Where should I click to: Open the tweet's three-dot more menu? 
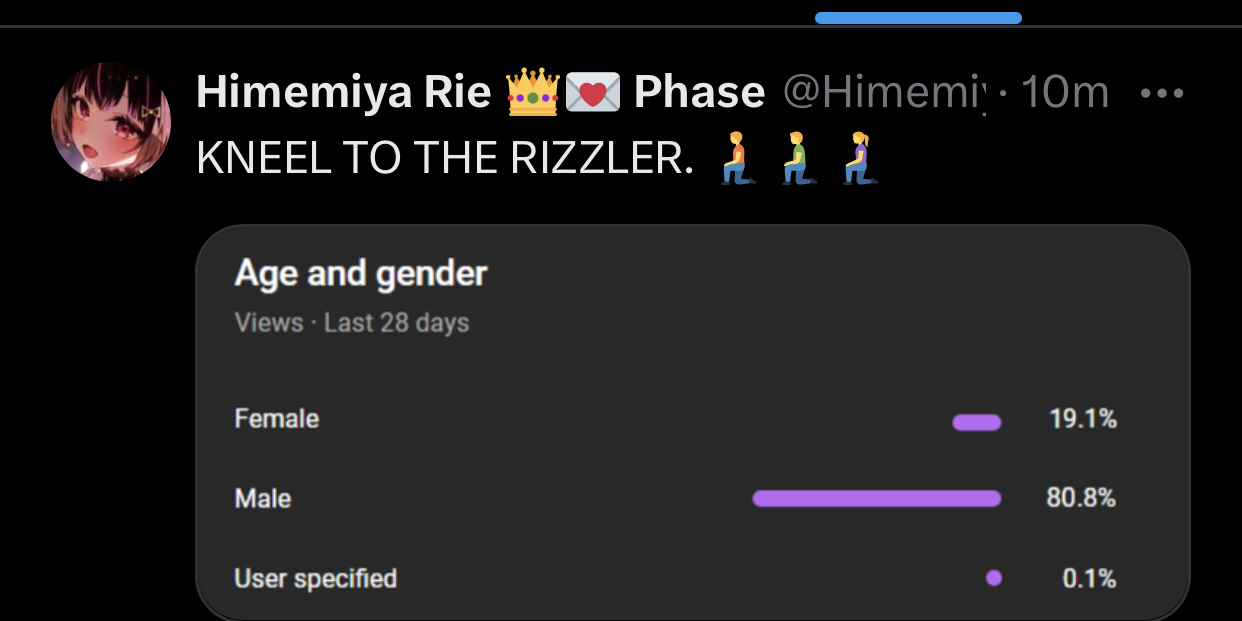[1161, 94]
